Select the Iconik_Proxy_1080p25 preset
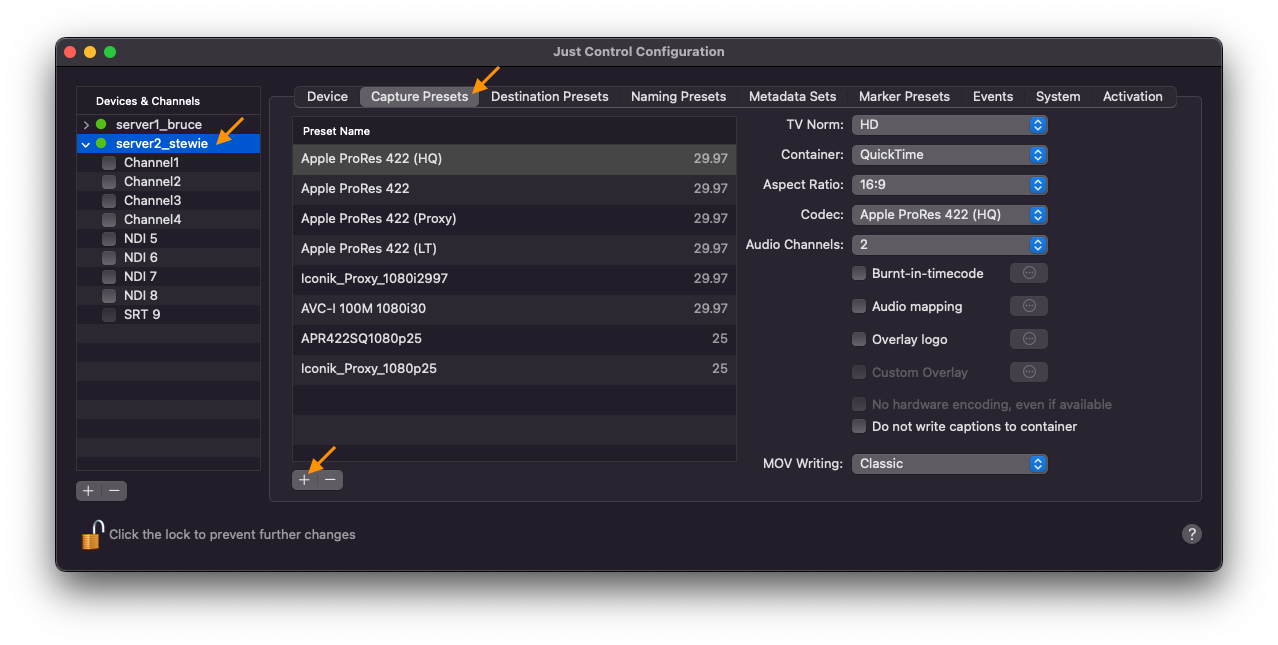 pyautogui.click(x=514, y=369)
